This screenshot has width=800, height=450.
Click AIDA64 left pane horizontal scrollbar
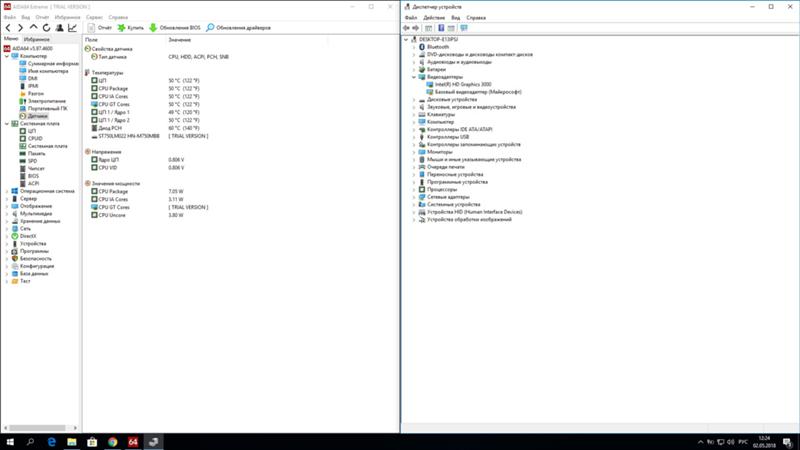pos(40,428)
